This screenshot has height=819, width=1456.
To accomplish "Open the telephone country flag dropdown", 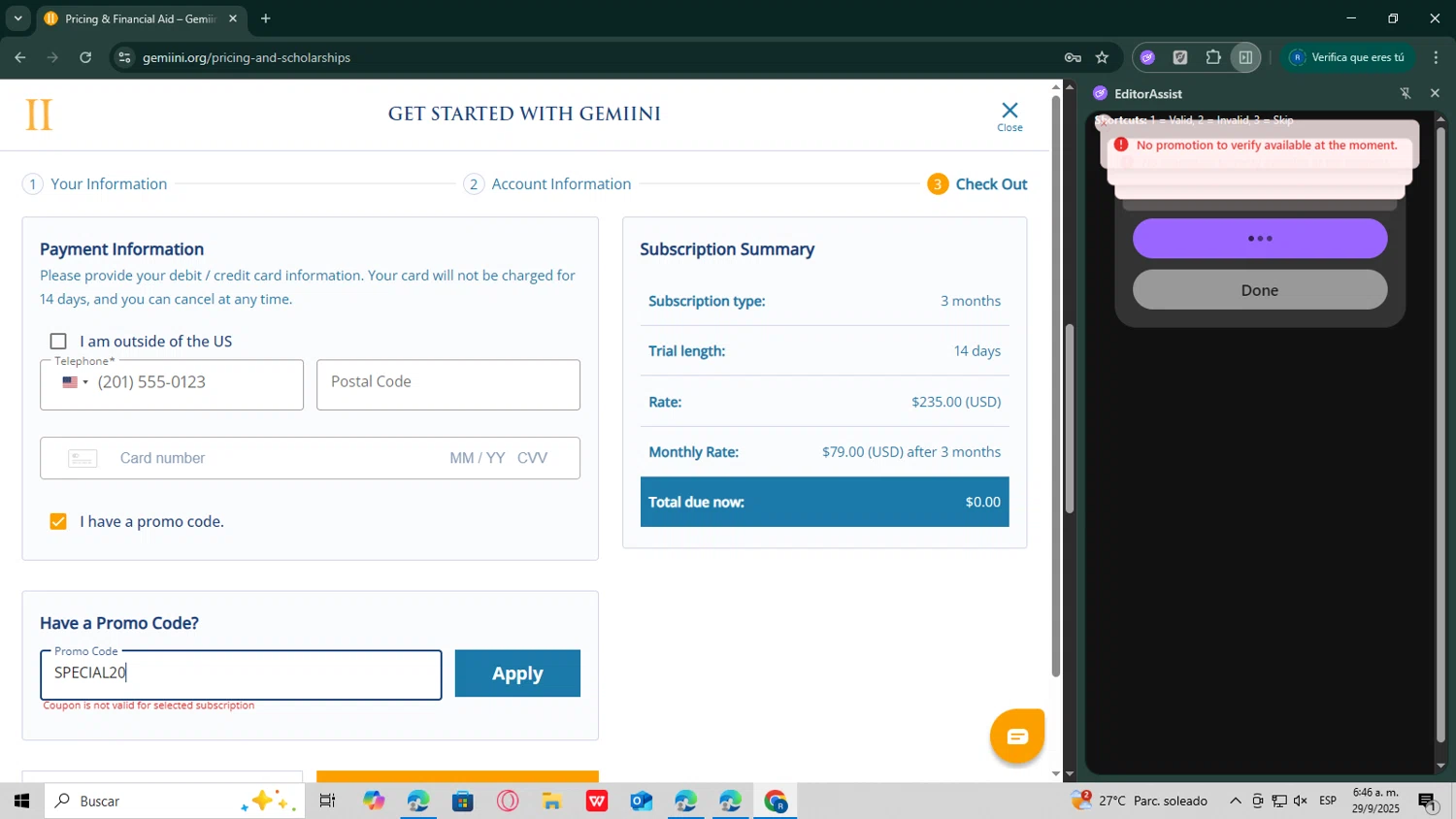I will coord(75,382).
